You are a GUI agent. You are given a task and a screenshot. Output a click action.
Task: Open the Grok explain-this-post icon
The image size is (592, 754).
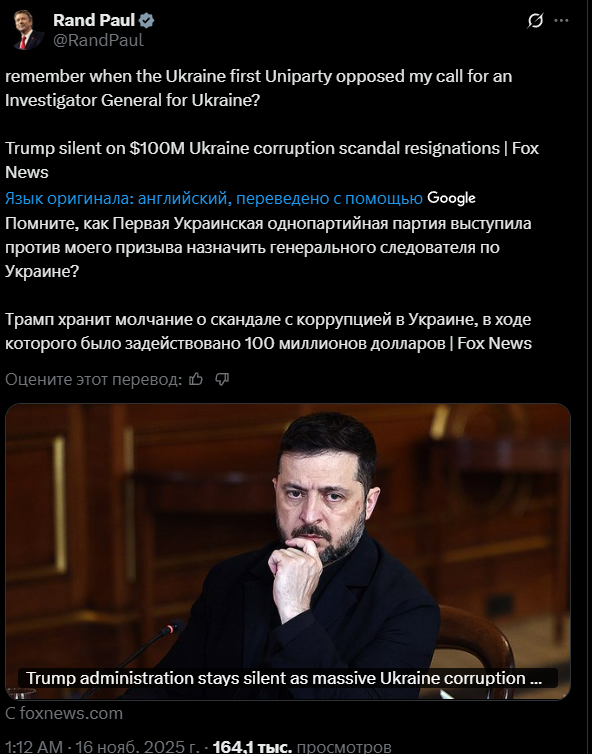point(535,21)
